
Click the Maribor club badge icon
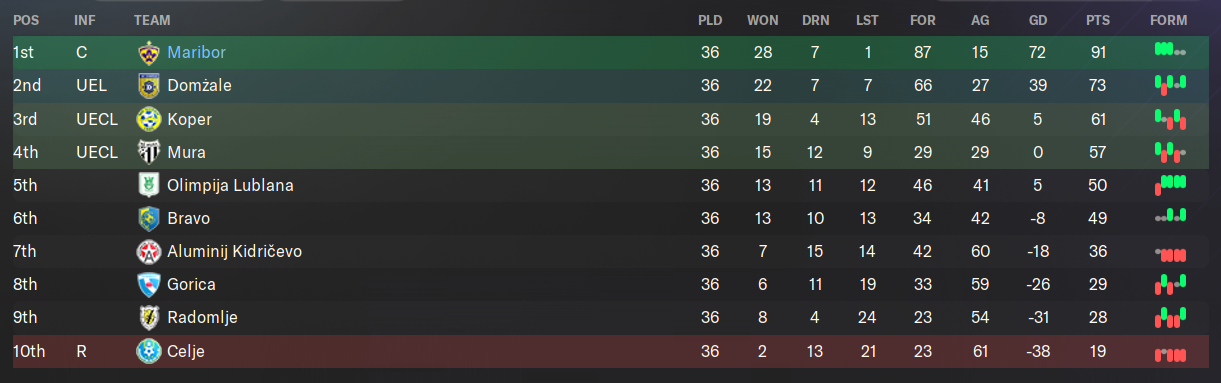(x=149, y=53)
